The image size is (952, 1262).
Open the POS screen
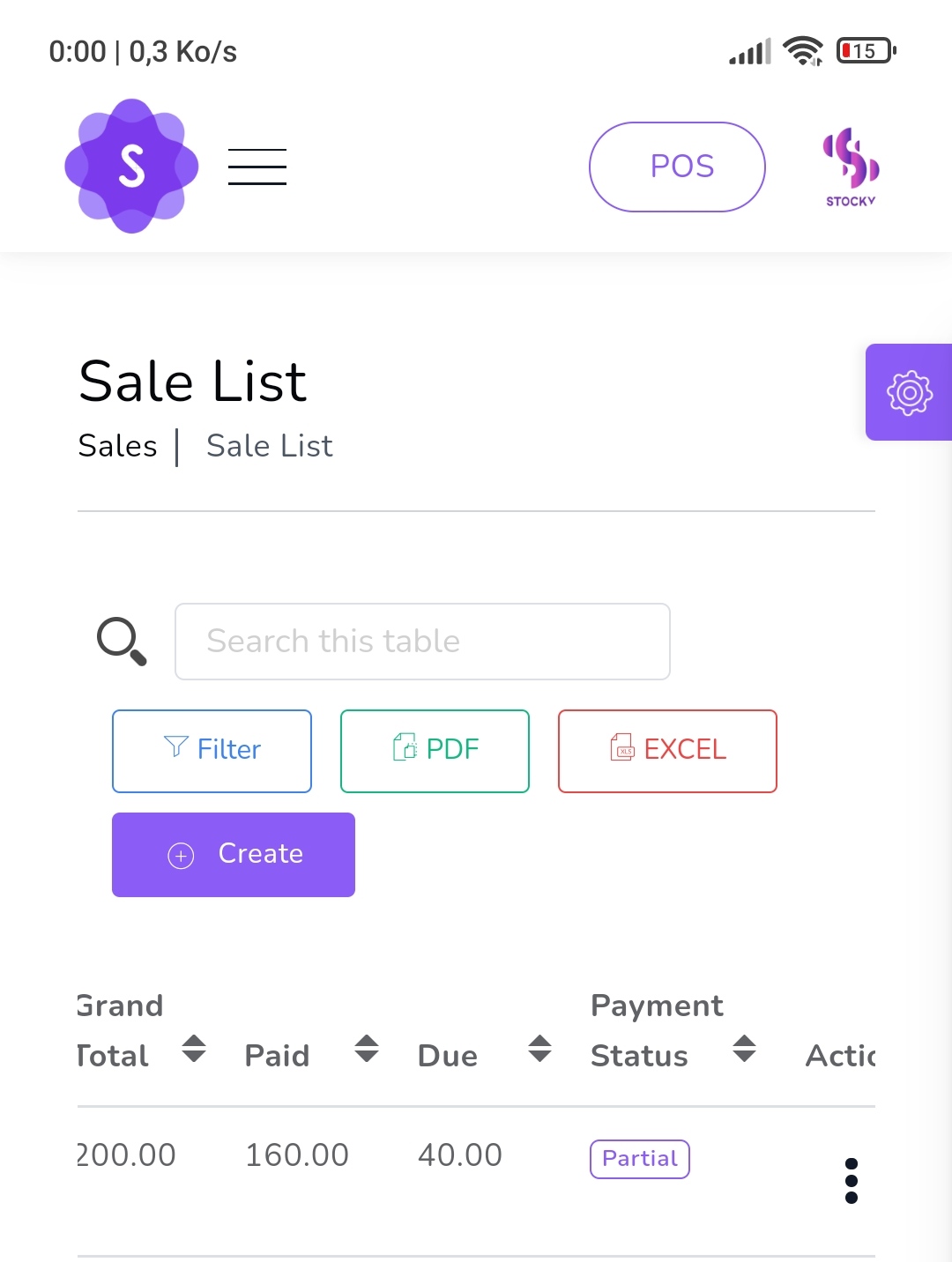point(677,166)
